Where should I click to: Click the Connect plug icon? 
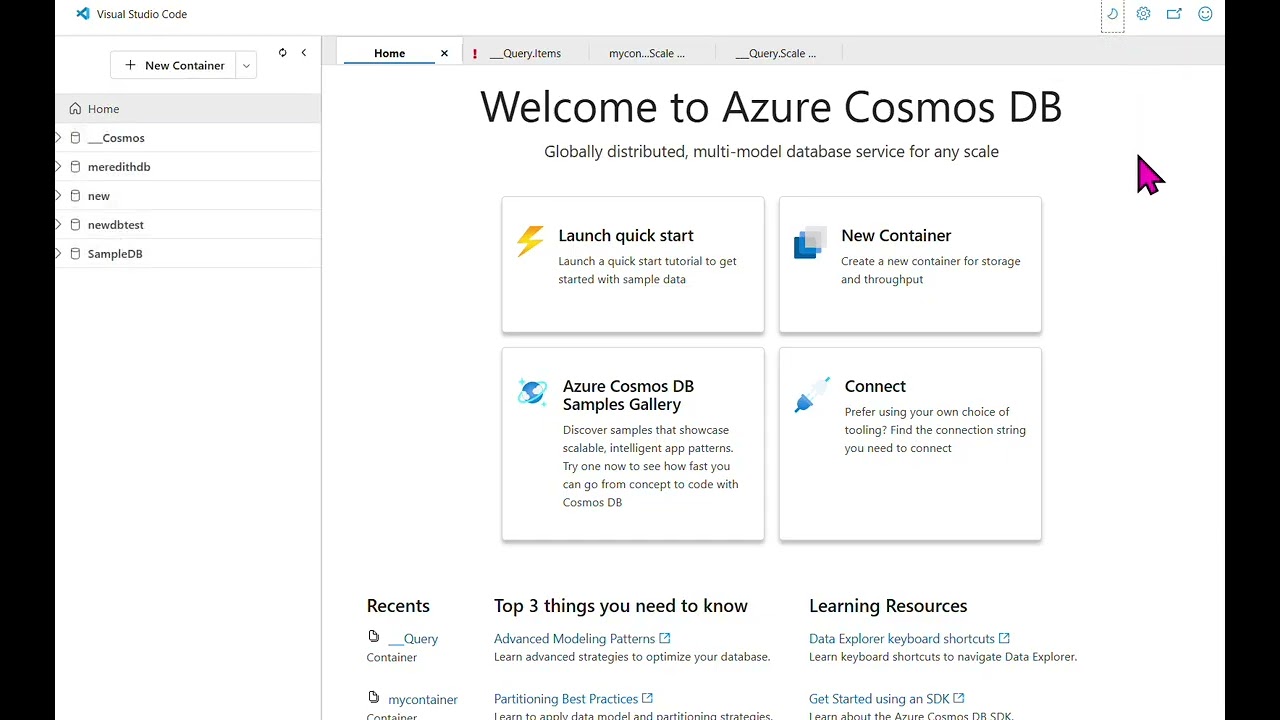pos(811,394)
